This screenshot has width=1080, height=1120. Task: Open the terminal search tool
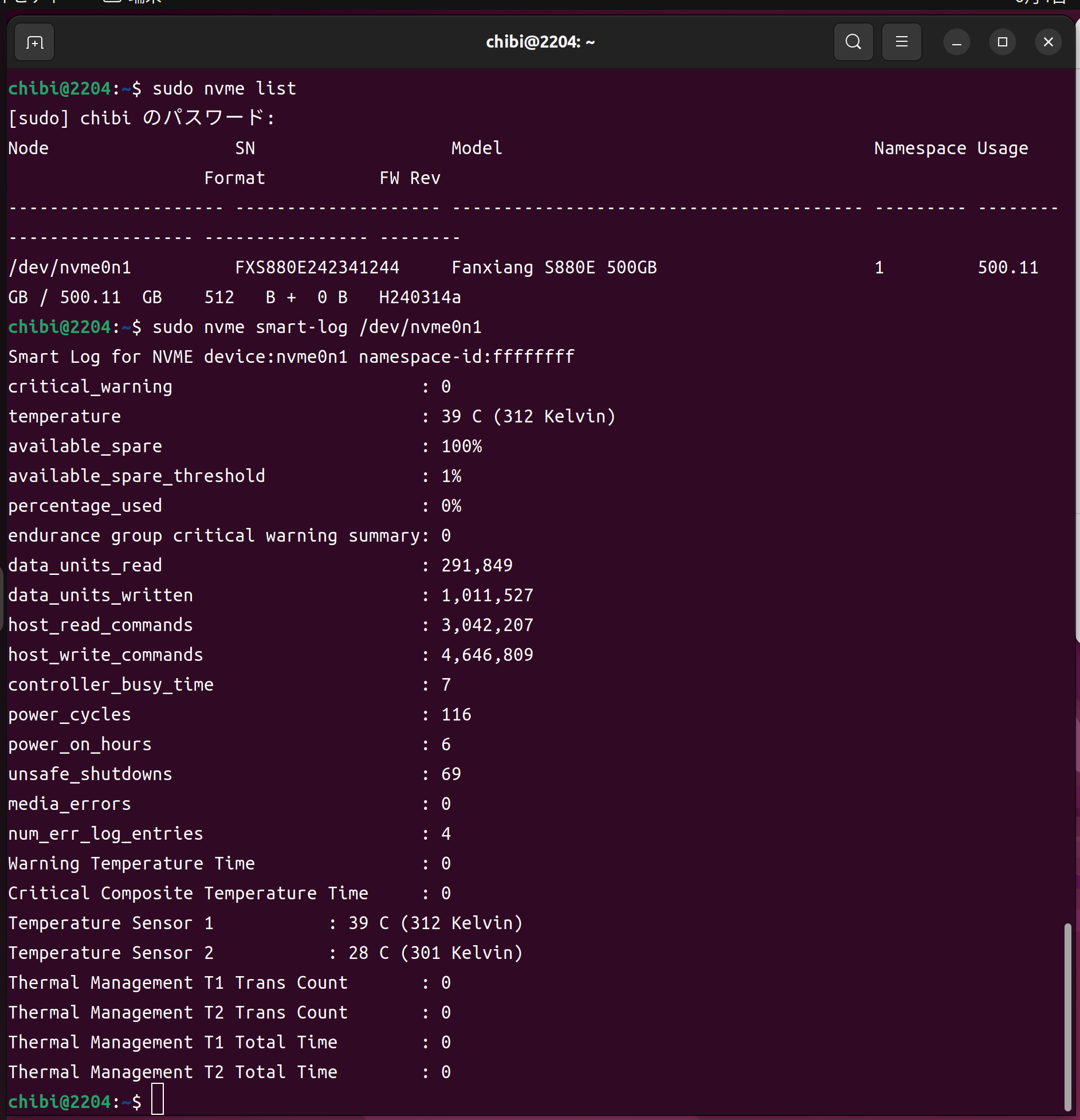click(853, 42)
